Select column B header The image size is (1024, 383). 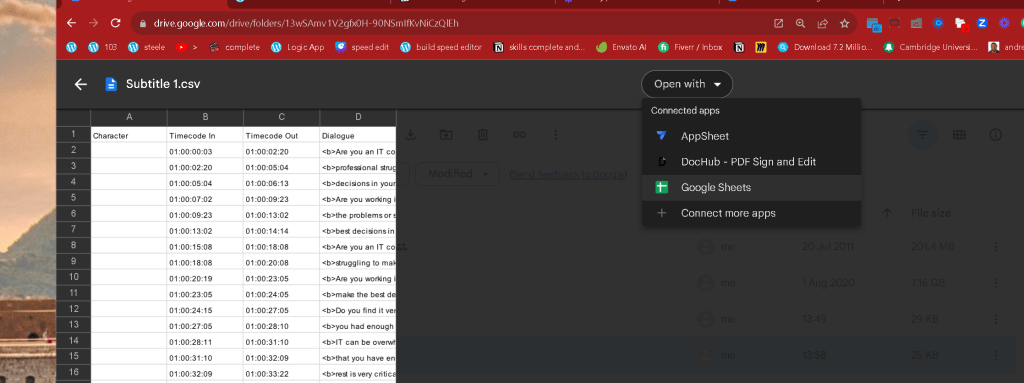point(205,117)
